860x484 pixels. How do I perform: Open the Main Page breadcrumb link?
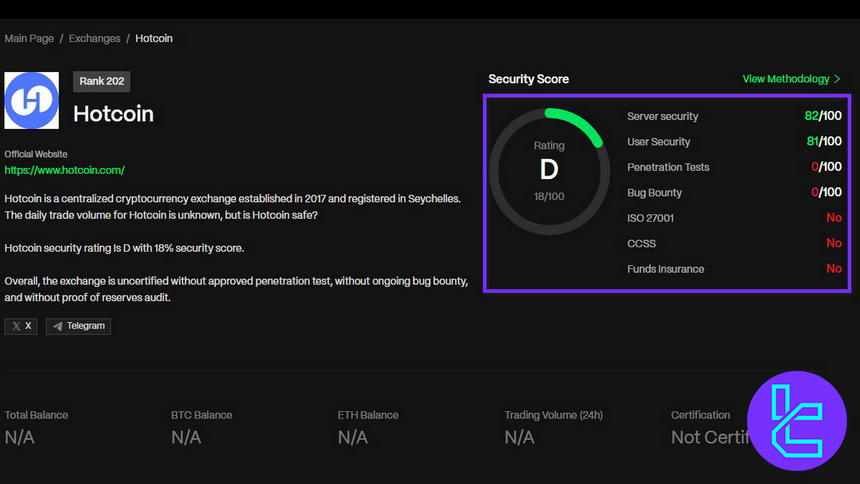[x=29, y=38]
